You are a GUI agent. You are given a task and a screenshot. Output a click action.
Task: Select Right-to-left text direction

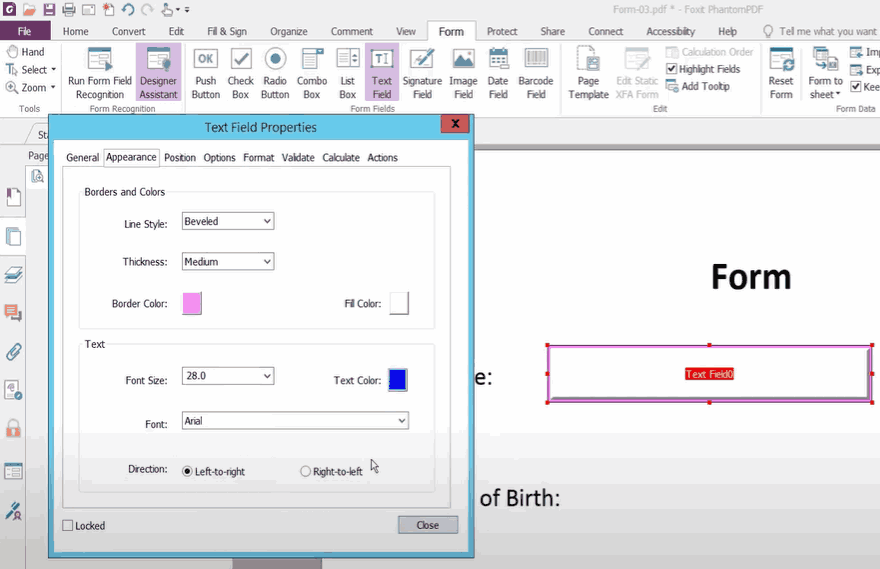click(x=306, y=471)
